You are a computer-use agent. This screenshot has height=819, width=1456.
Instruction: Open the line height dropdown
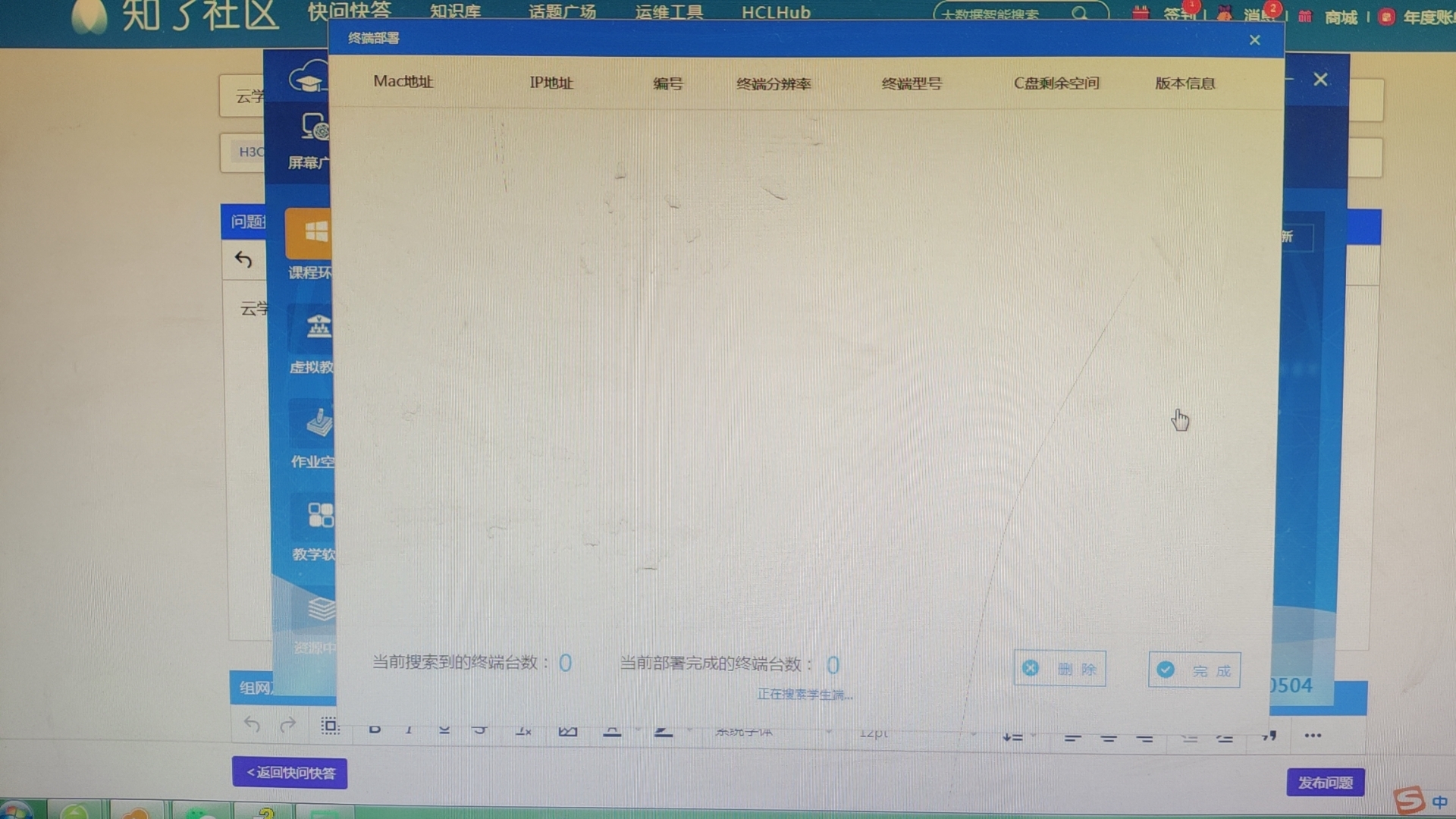[1016, 736]
